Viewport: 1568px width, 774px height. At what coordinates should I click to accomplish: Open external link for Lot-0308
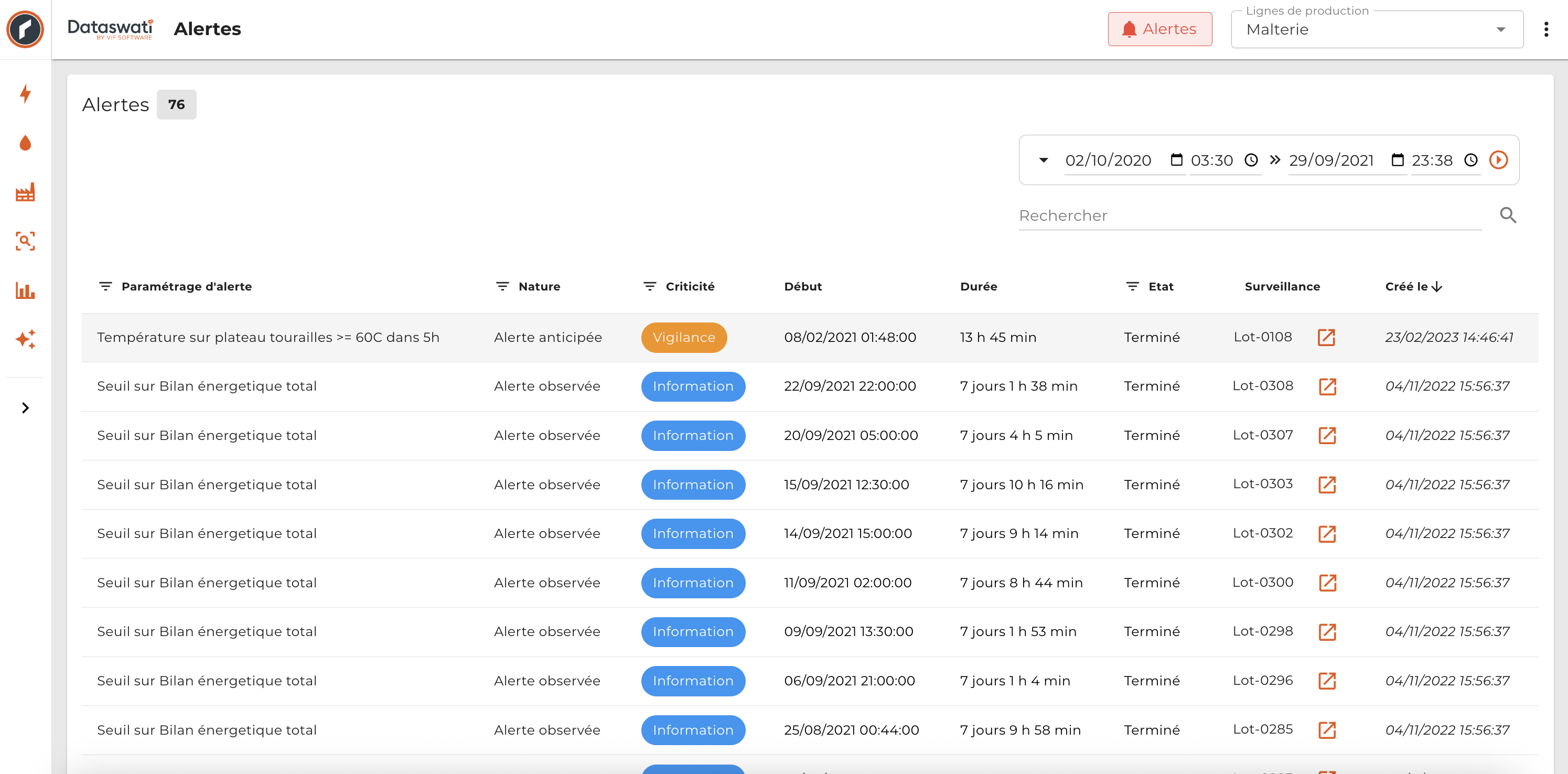pyautogui.click(x=1327, y=386)
